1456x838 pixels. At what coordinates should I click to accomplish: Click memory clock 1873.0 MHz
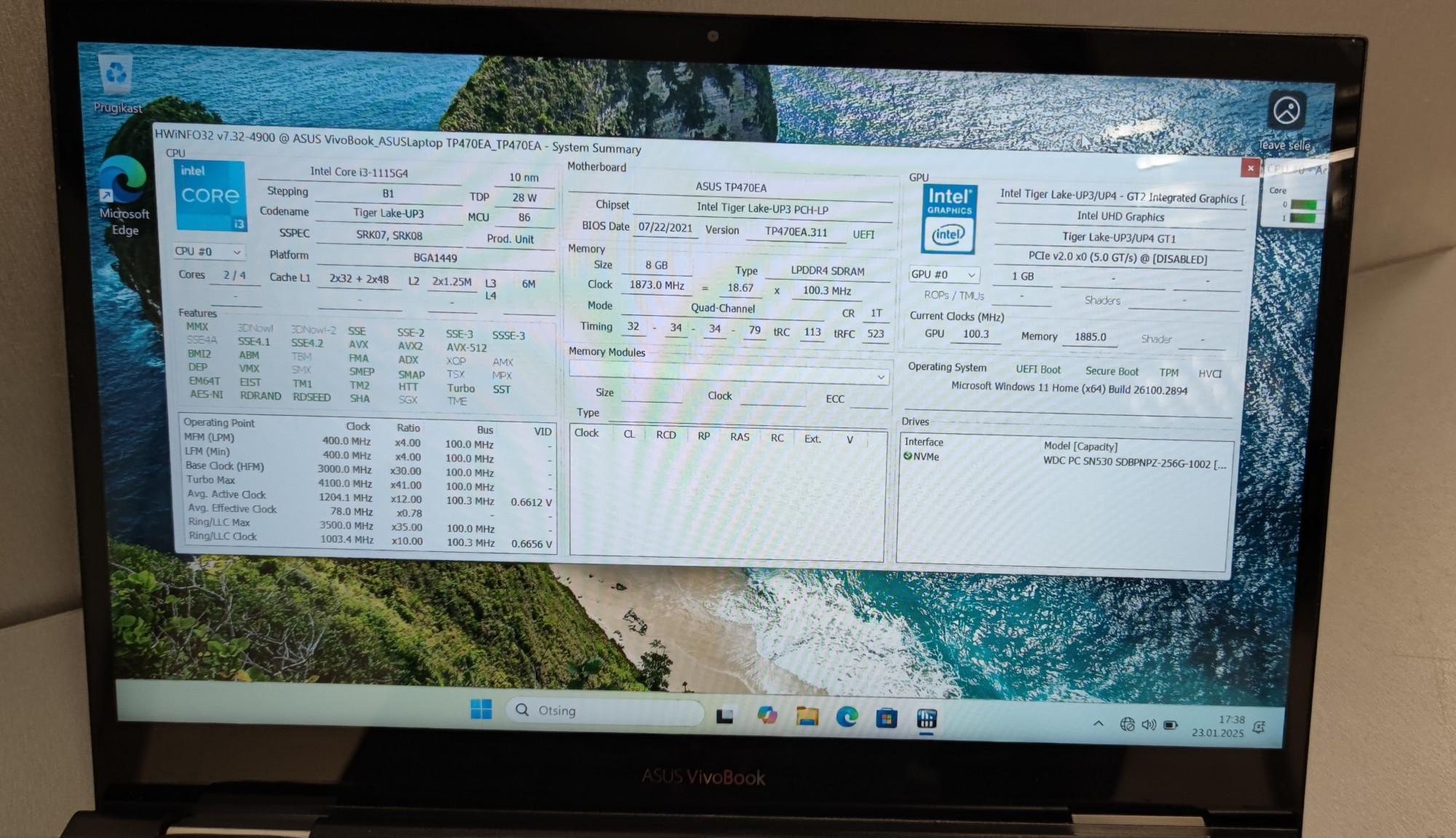click(657, 285)
